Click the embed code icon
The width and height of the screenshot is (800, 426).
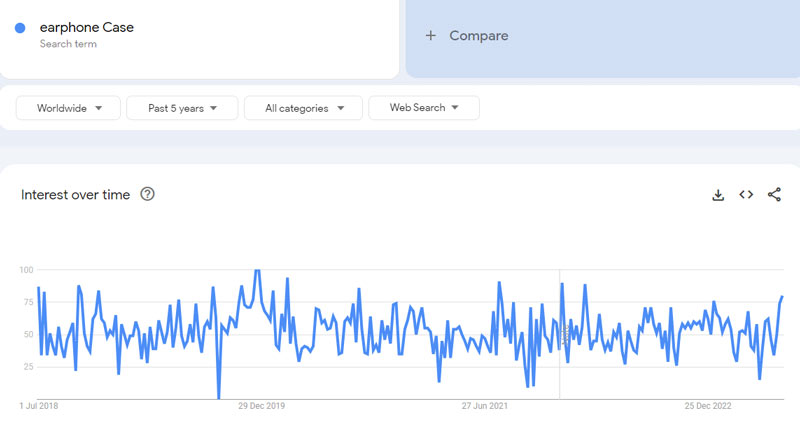tap(746, 195)
